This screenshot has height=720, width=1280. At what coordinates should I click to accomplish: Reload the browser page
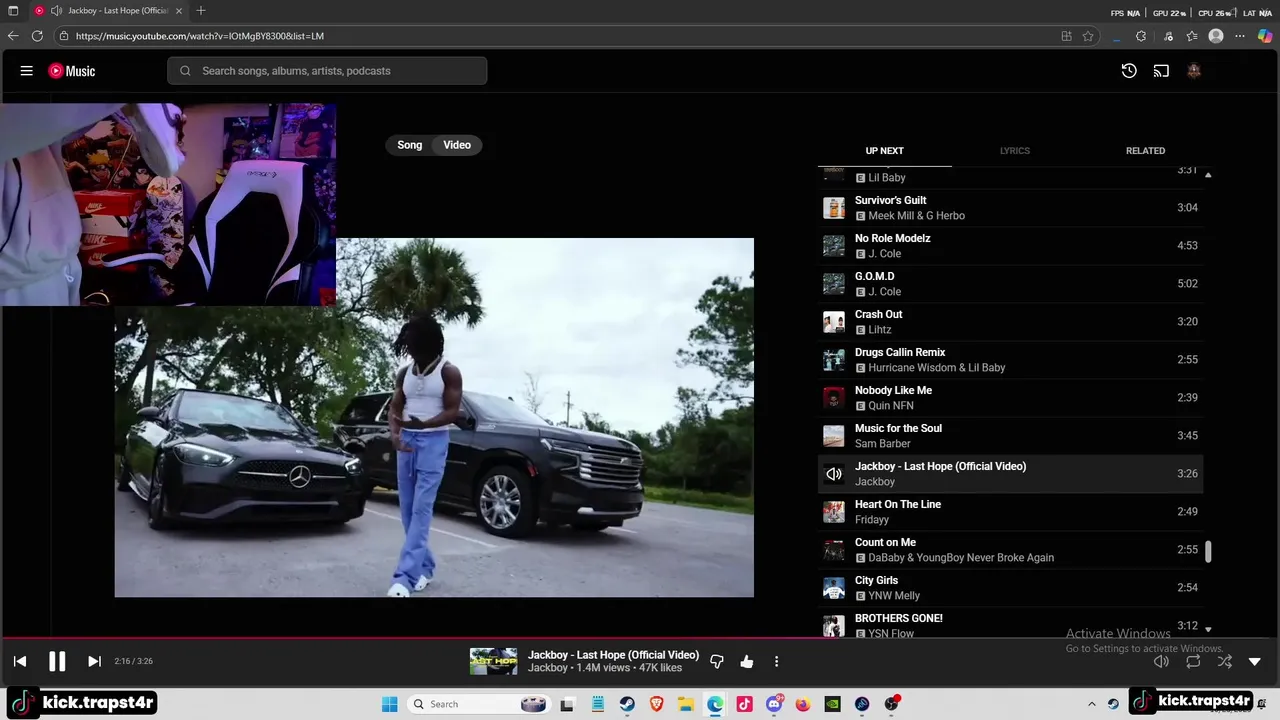[x=37, y=36]
